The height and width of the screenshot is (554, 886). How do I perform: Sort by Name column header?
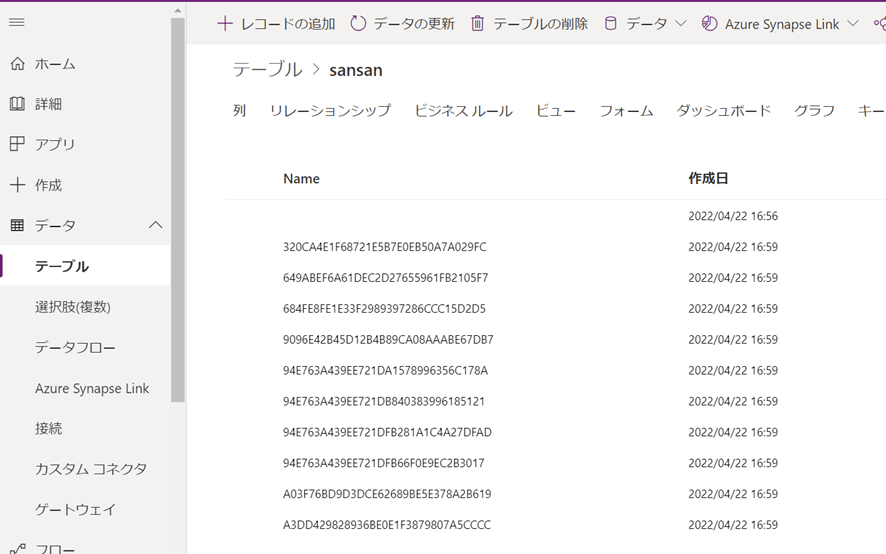click(301, 179)
